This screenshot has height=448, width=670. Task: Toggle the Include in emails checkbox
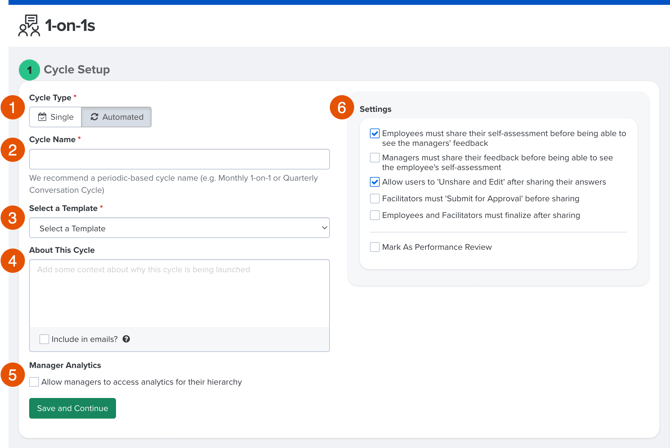point(44,339)
